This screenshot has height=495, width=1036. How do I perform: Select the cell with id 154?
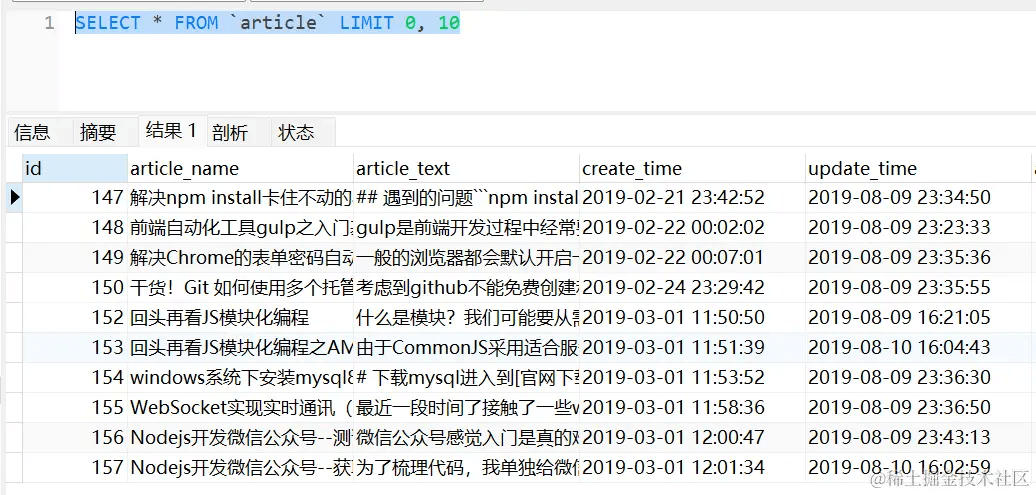[x=75, y=377]
